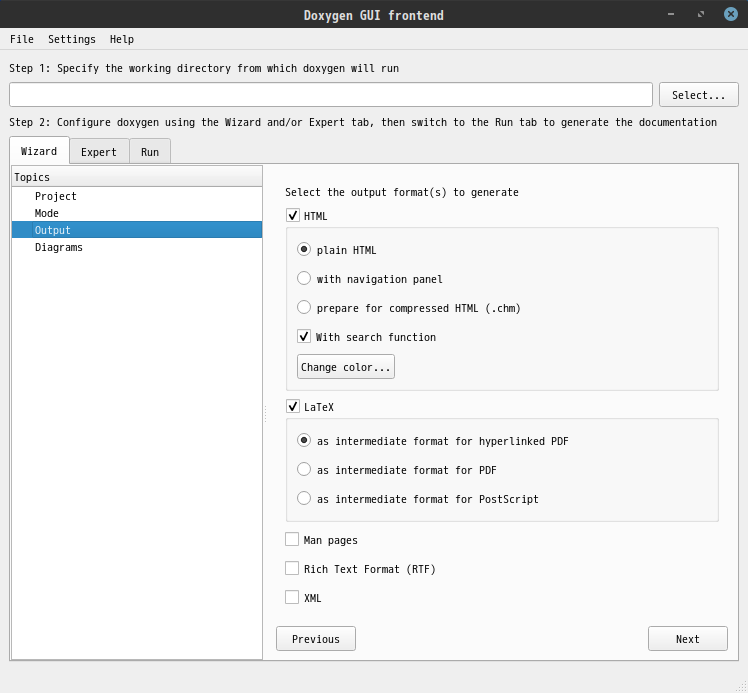This screenshot has width=748, height=693.
Task: Open the Help menu
Action: click(x=122, y=39)
